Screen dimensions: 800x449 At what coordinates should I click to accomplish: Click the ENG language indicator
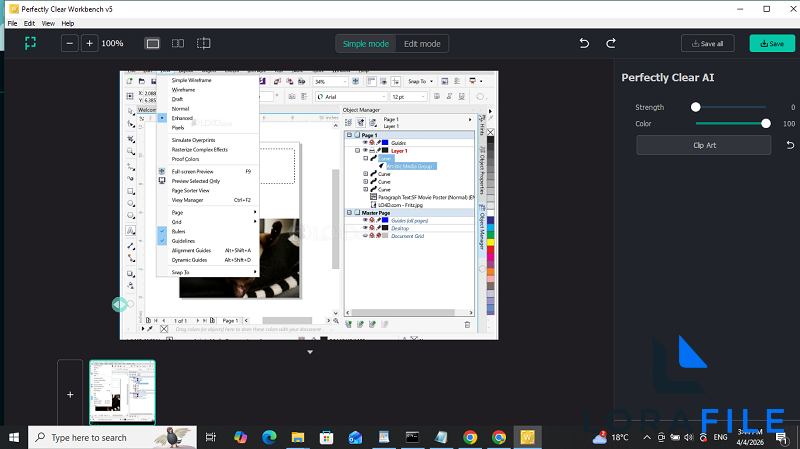coord(720,437)
